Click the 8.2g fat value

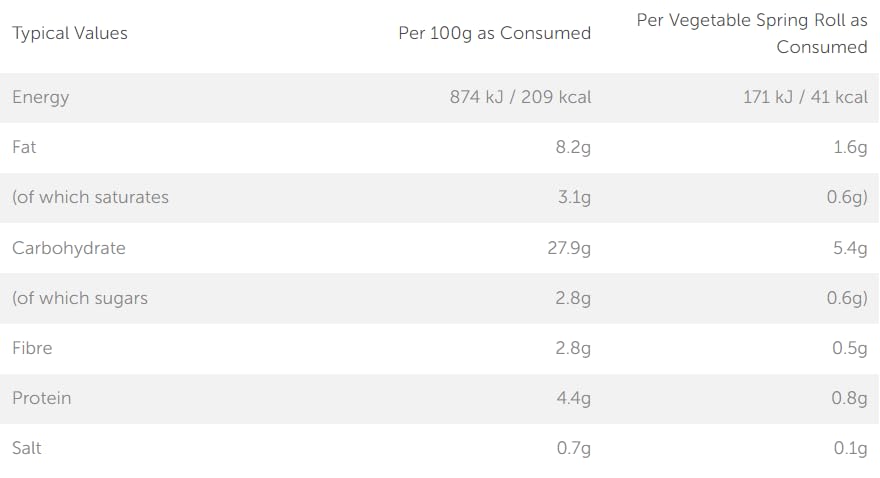[x=573, y=147]
